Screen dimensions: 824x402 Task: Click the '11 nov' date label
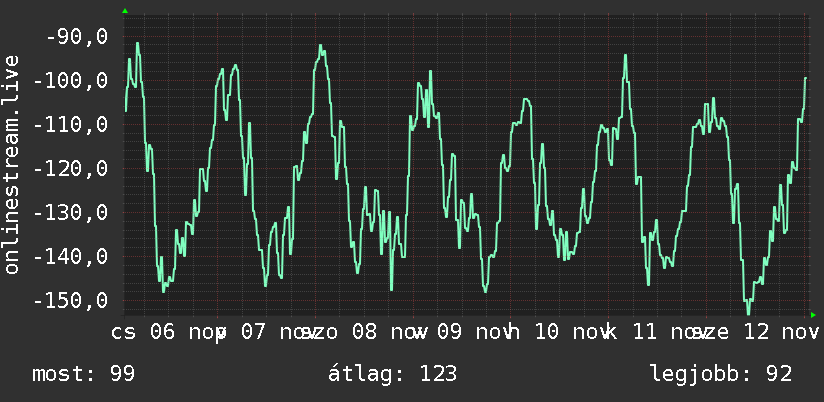[x=671, y=333]
